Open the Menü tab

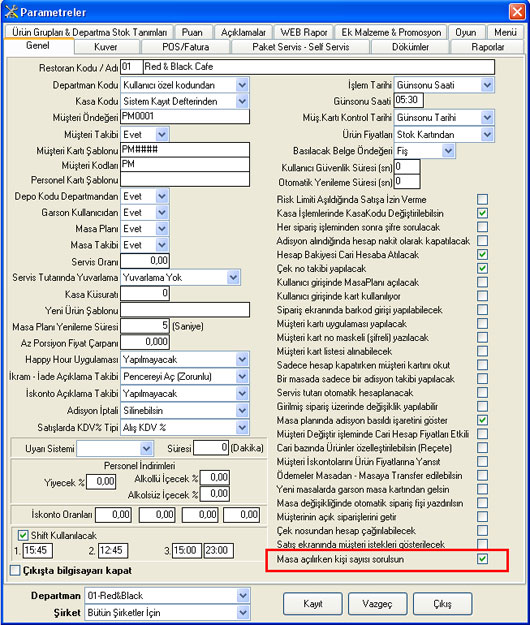[505, 32]
